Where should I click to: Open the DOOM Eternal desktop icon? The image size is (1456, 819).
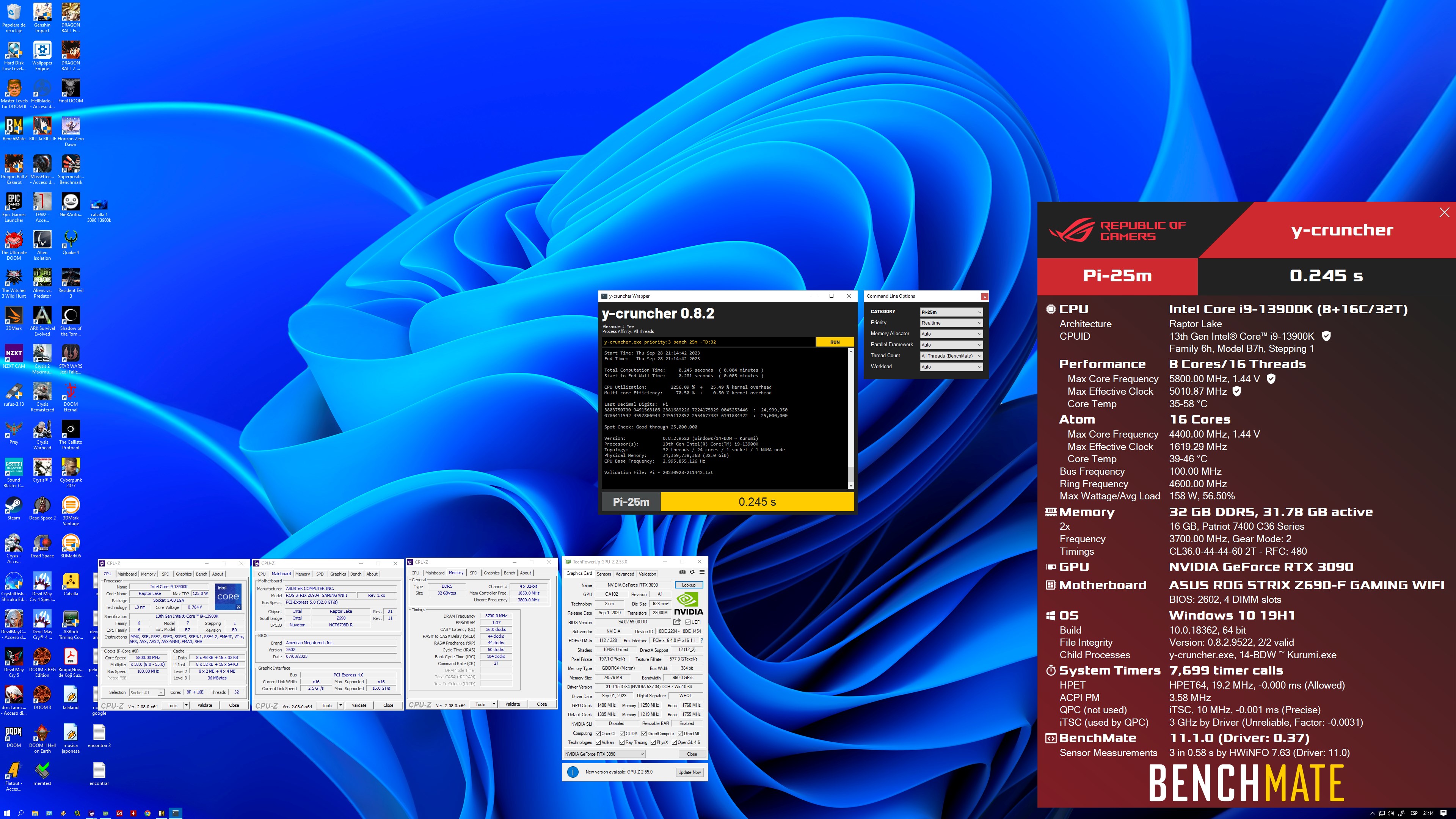[71, 397]
